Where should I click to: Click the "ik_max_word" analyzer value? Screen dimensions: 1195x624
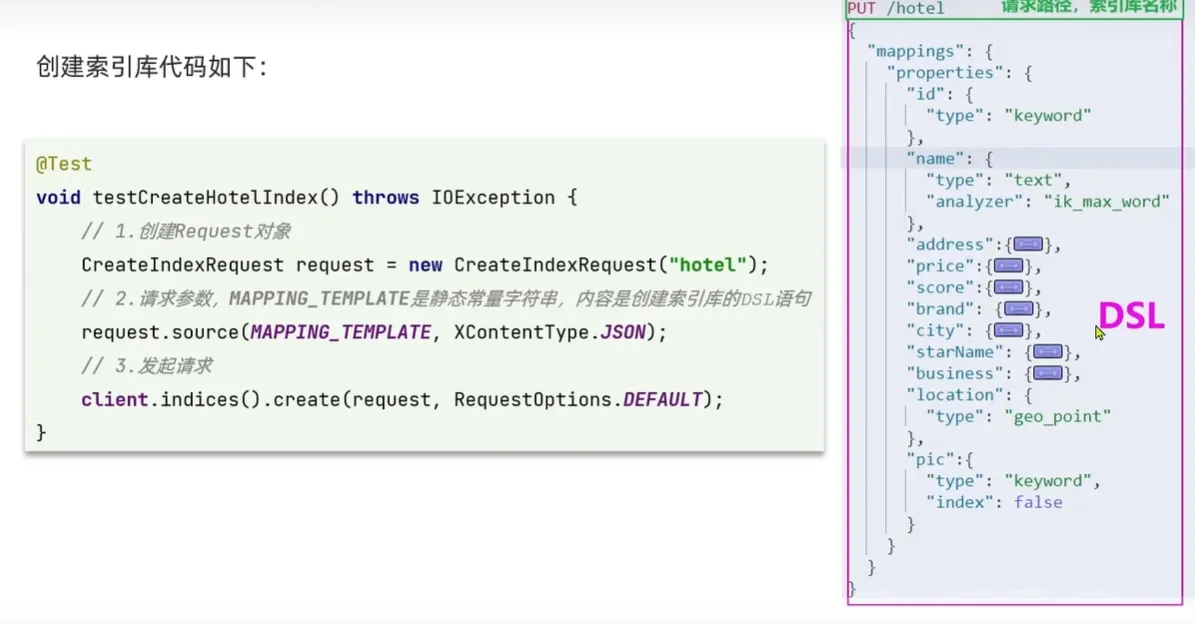[x=1106, y=202]
